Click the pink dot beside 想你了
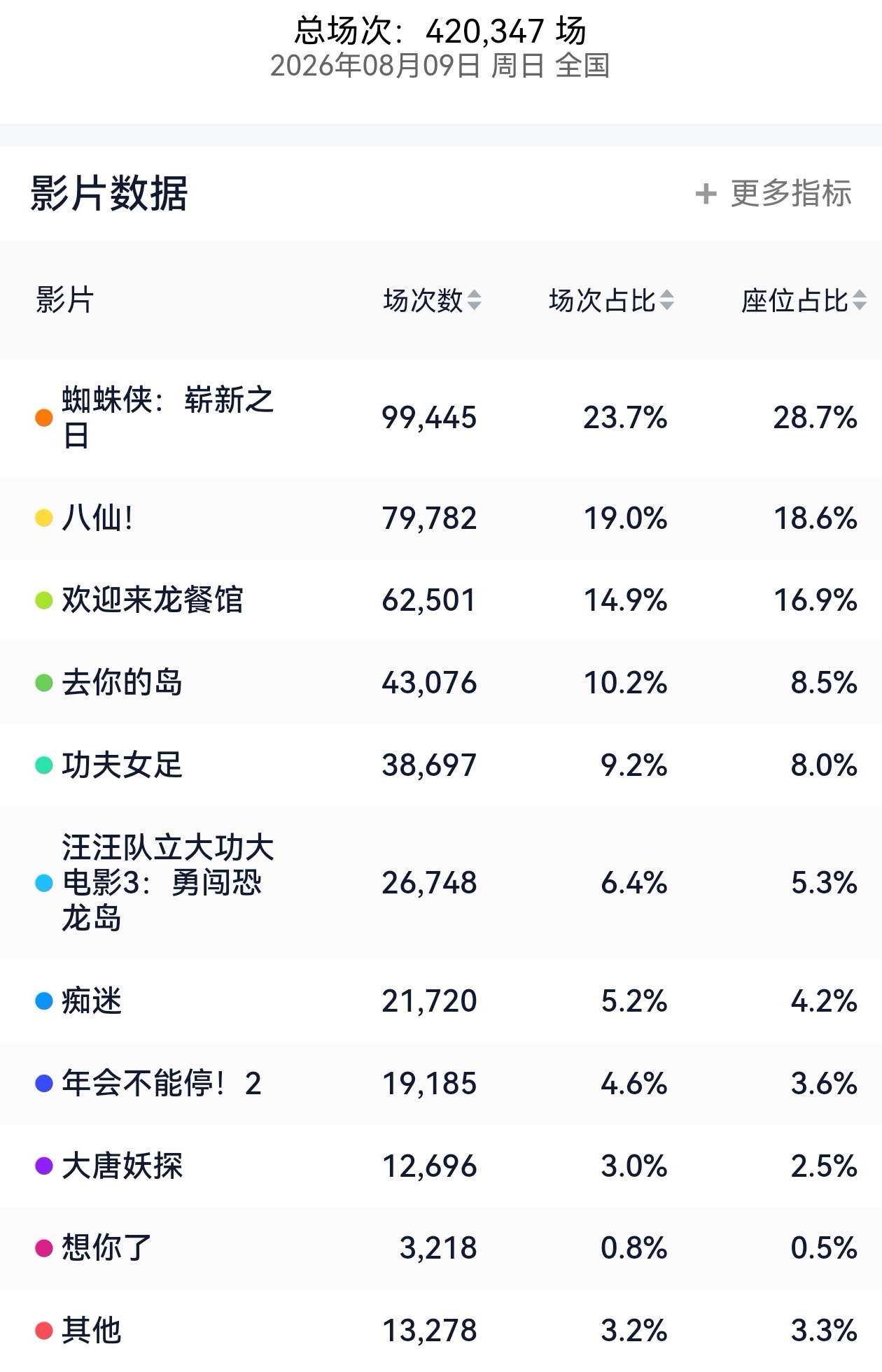The height and width of the screenshot is (1372, 882). tap(44, 1248)
